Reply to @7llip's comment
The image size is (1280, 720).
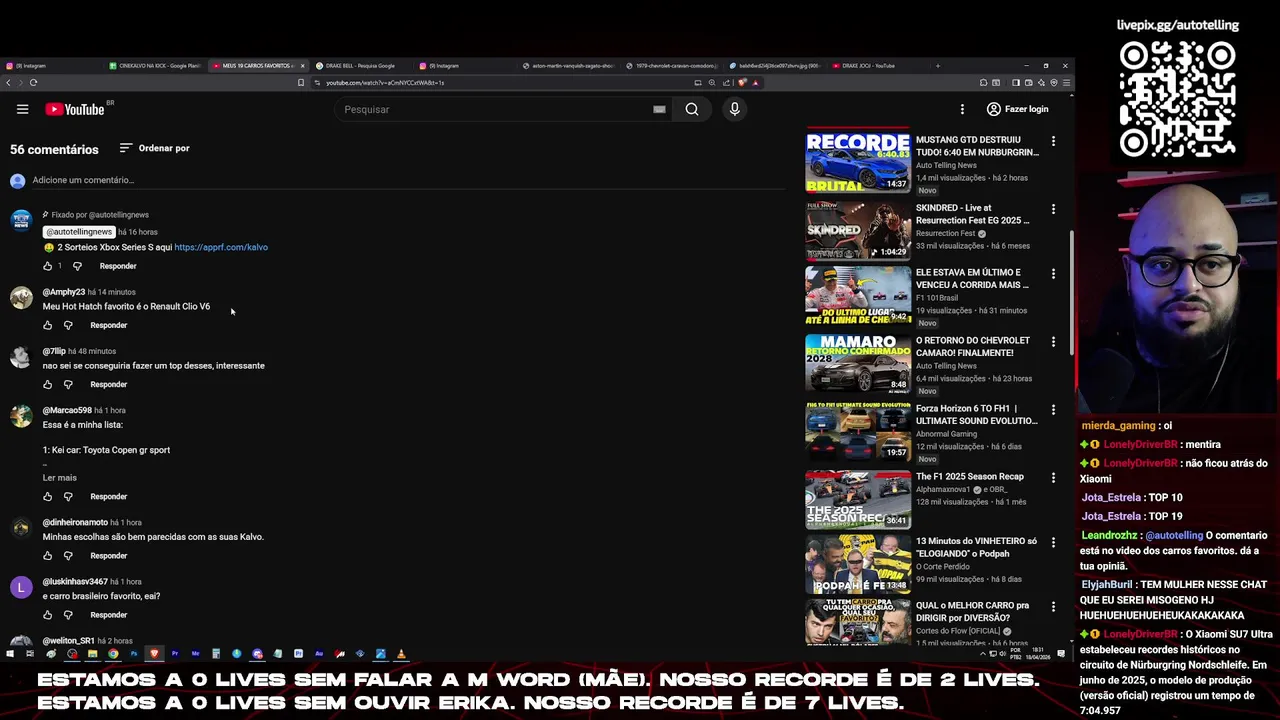[109, 384]
